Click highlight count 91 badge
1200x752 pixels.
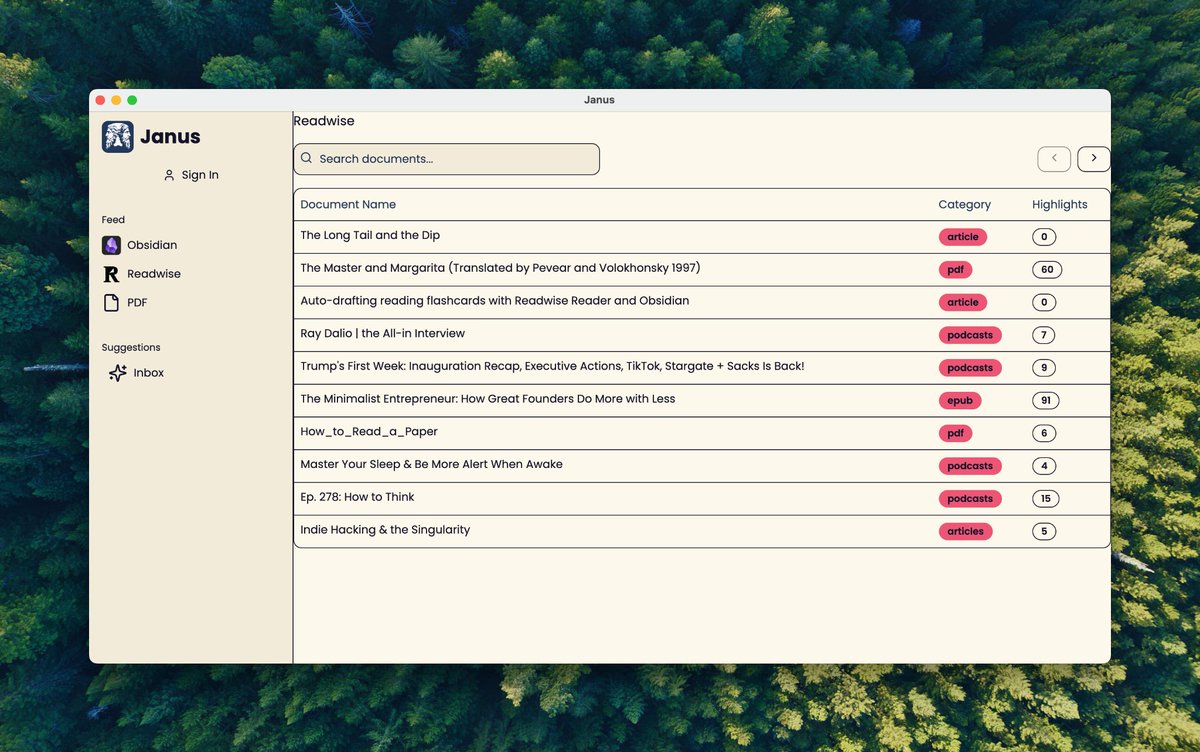[1046, 401]
